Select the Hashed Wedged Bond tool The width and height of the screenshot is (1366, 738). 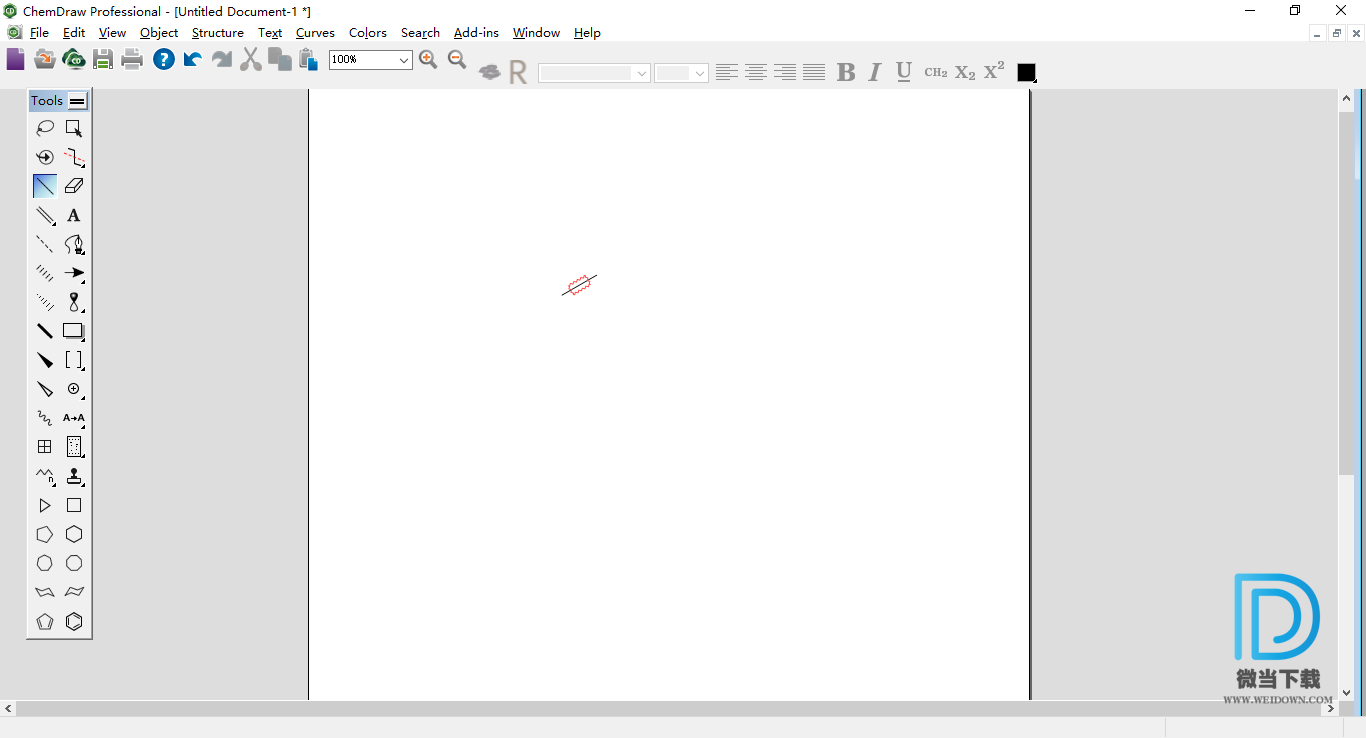pyautogui.click(x=45, y=302)
